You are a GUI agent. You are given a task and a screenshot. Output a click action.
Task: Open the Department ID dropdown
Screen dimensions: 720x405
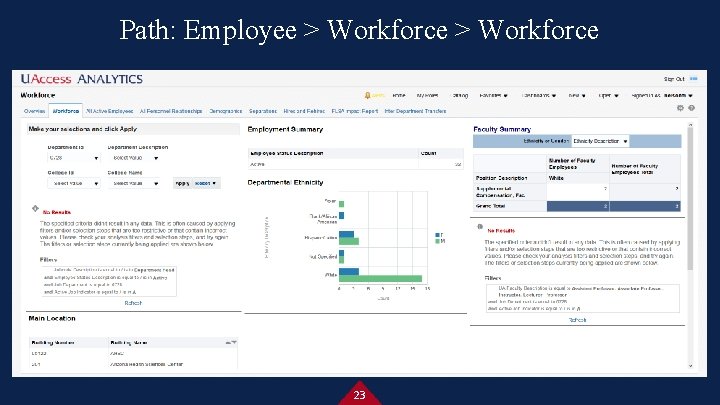point(73,158)
